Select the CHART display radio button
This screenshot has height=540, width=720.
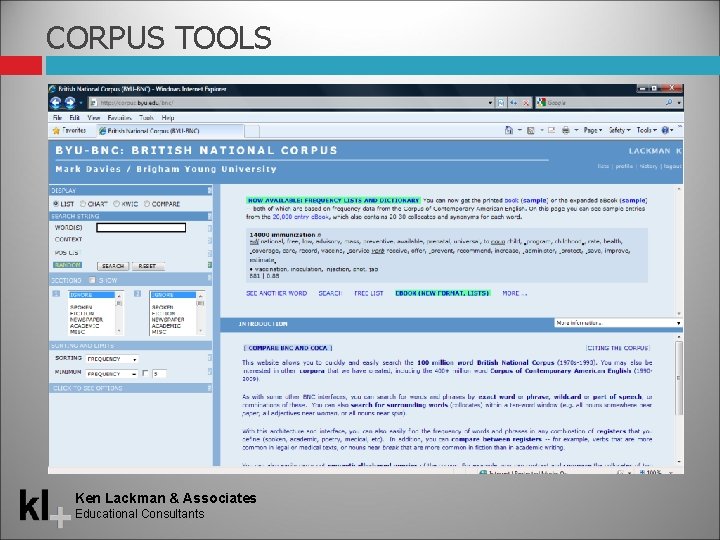83,204
